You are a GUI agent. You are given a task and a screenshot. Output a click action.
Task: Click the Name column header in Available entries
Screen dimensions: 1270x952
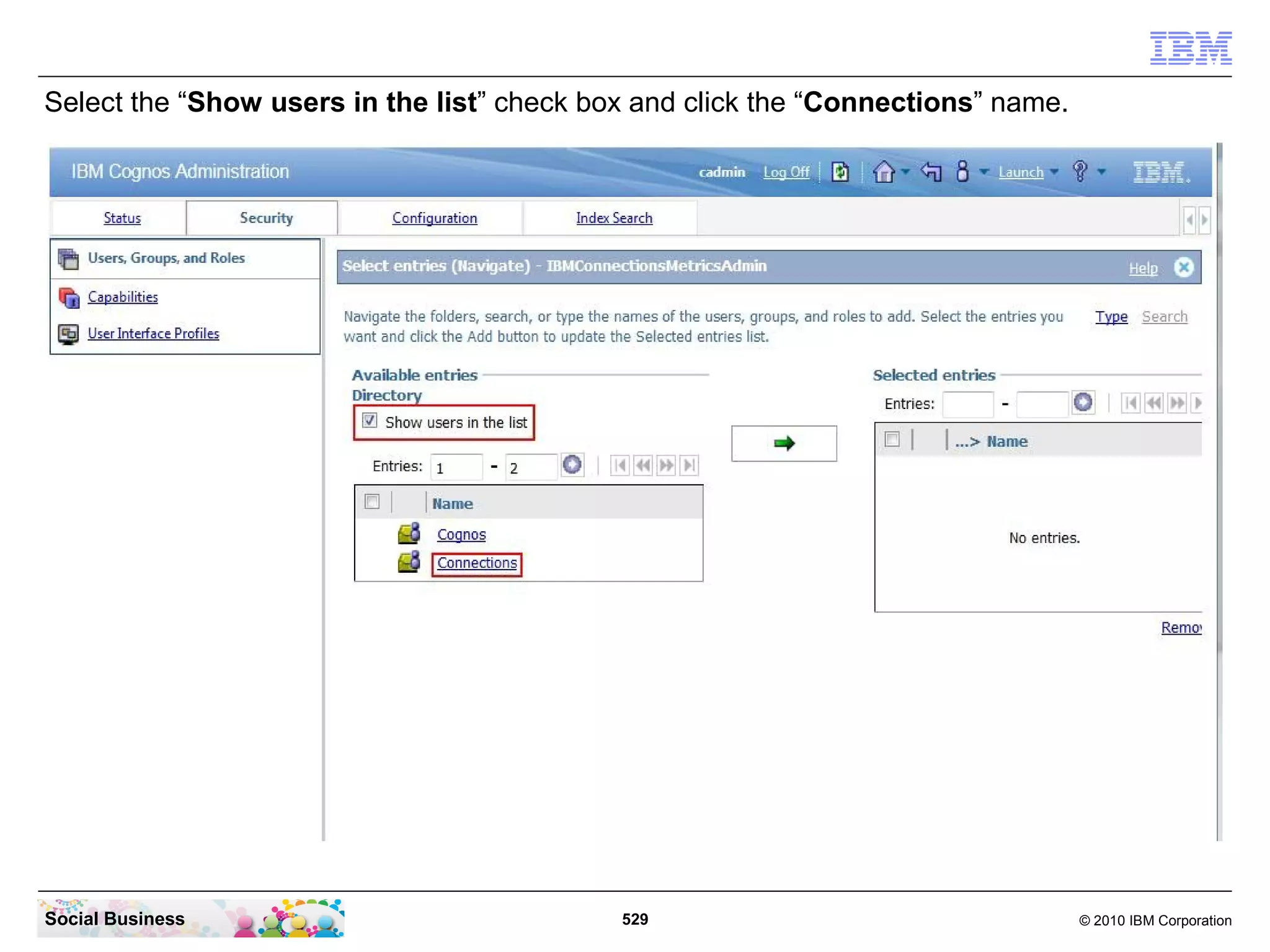tap(453, 504)
